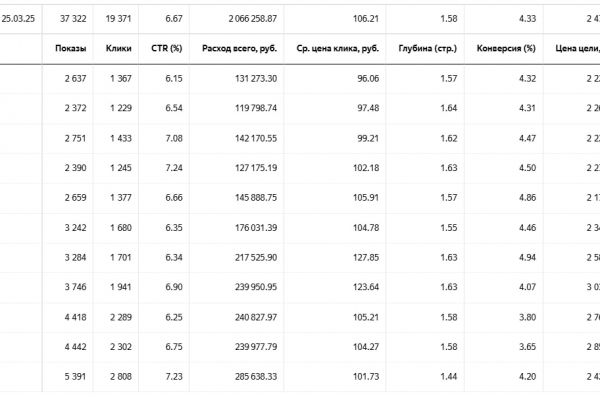Select the spend cell 285 638.33

click(251, 380)
